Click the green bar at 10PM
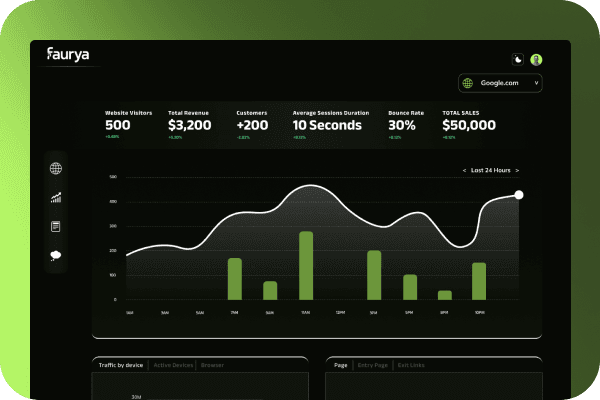Screen dimensions: 600x400 [479, 281]
